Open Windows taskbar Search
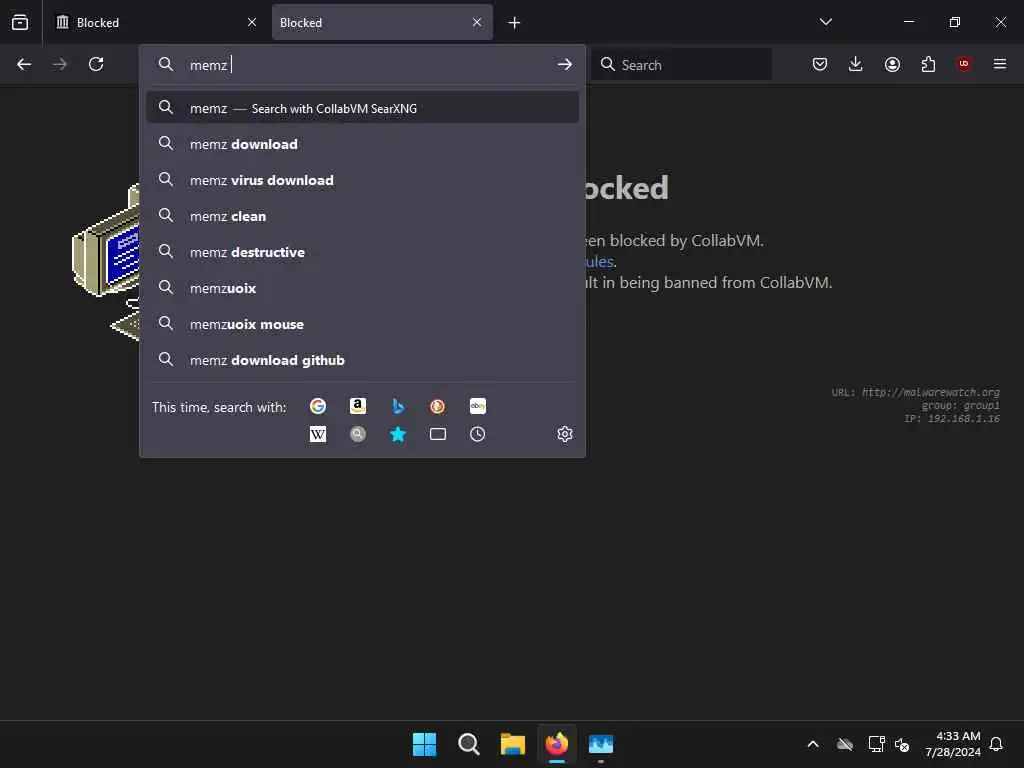 (x=468, y=744)
